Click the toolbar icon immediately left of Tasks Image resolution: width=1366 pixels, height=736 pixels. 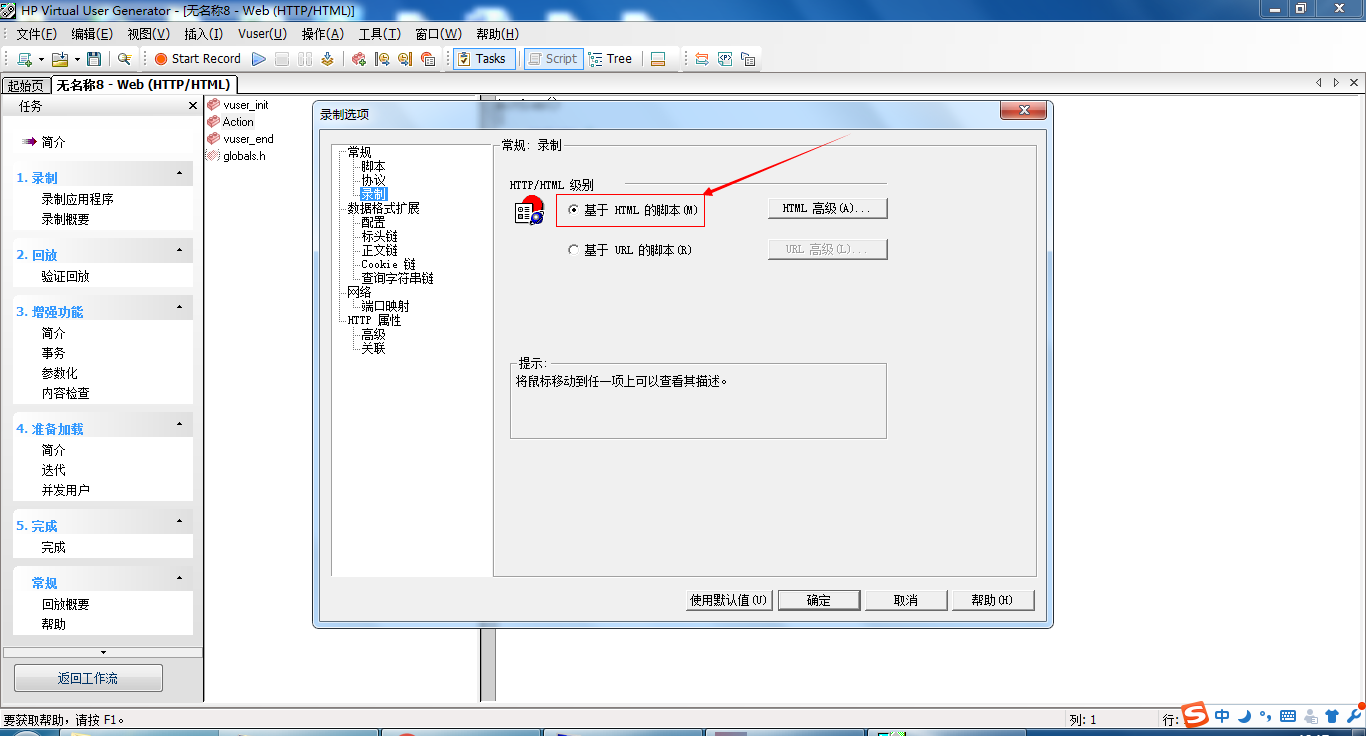click(x=428, y=59)
